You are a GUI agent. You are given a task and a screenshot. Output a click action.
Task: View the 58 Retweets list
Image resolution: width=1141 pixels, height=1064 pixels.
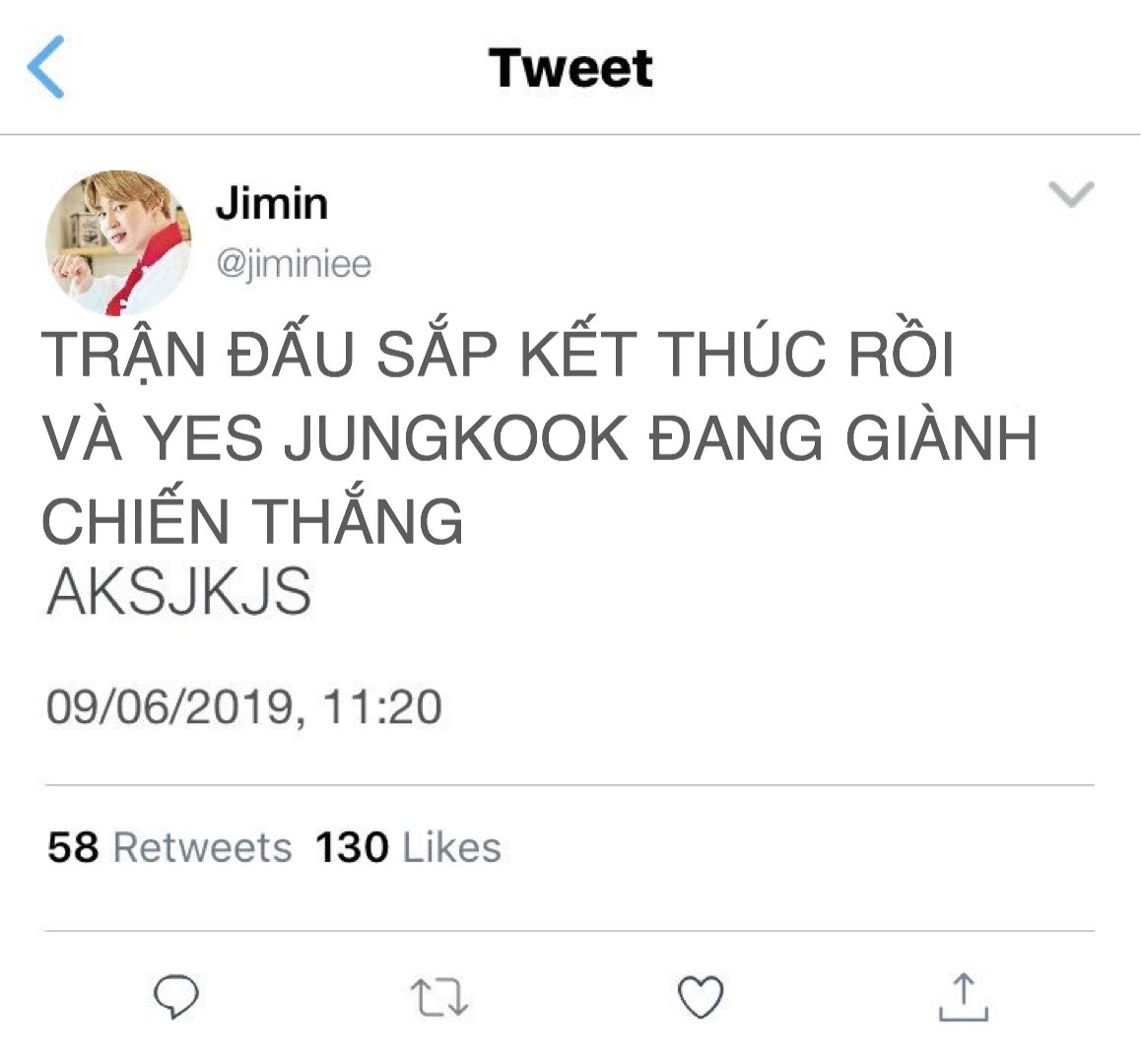tap(169, 847)
